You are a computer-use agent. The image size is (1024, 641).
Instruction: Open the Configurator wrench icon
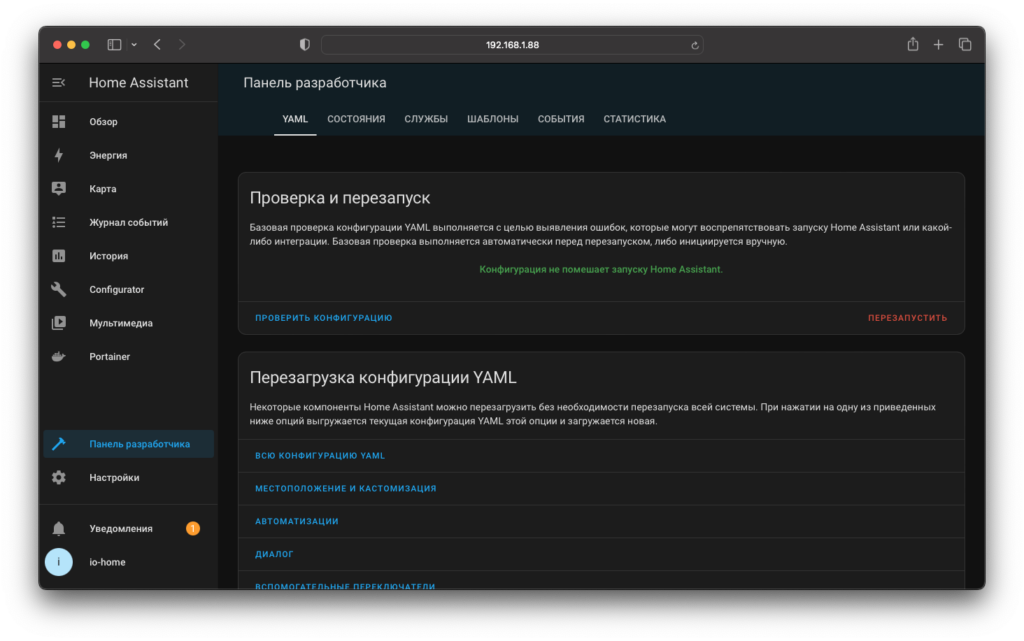pyautogui.click(x=58, y=289)
